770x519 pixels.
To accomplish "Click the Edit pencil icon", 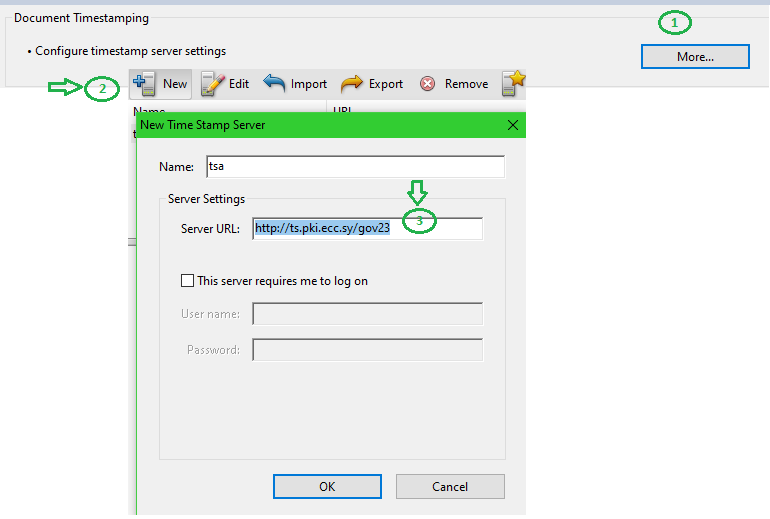I will 212,84.
